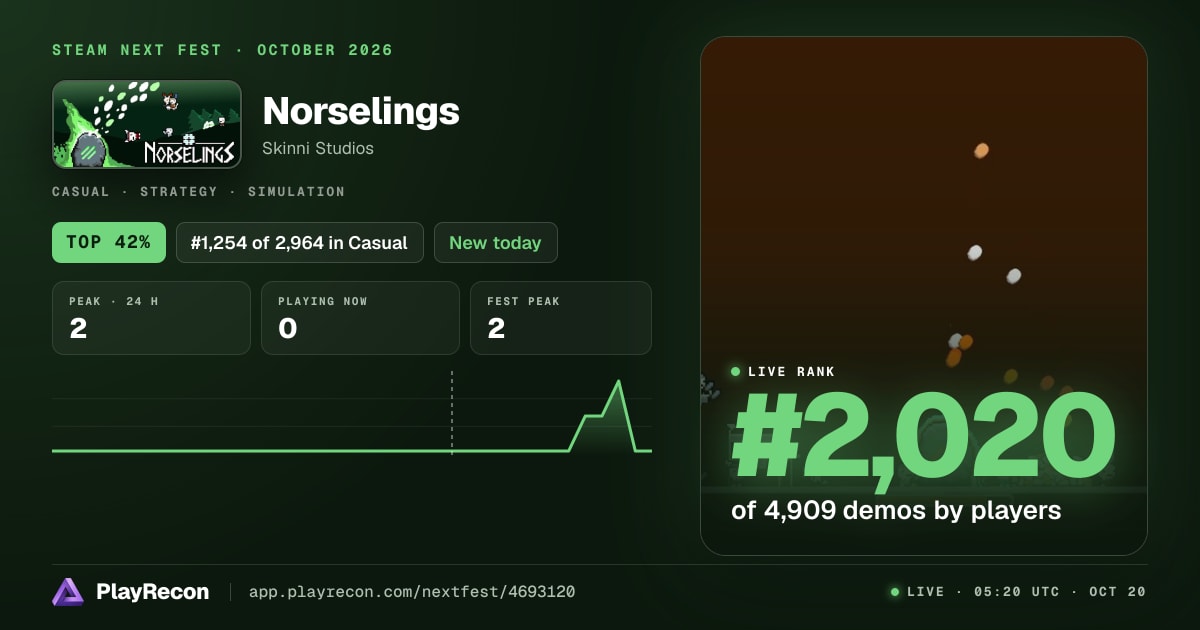Click the Casual Strategy Simulation genre tags
Image resolution: width=1200 pixels, height=630 pixels.
click(x=199, y=191)
